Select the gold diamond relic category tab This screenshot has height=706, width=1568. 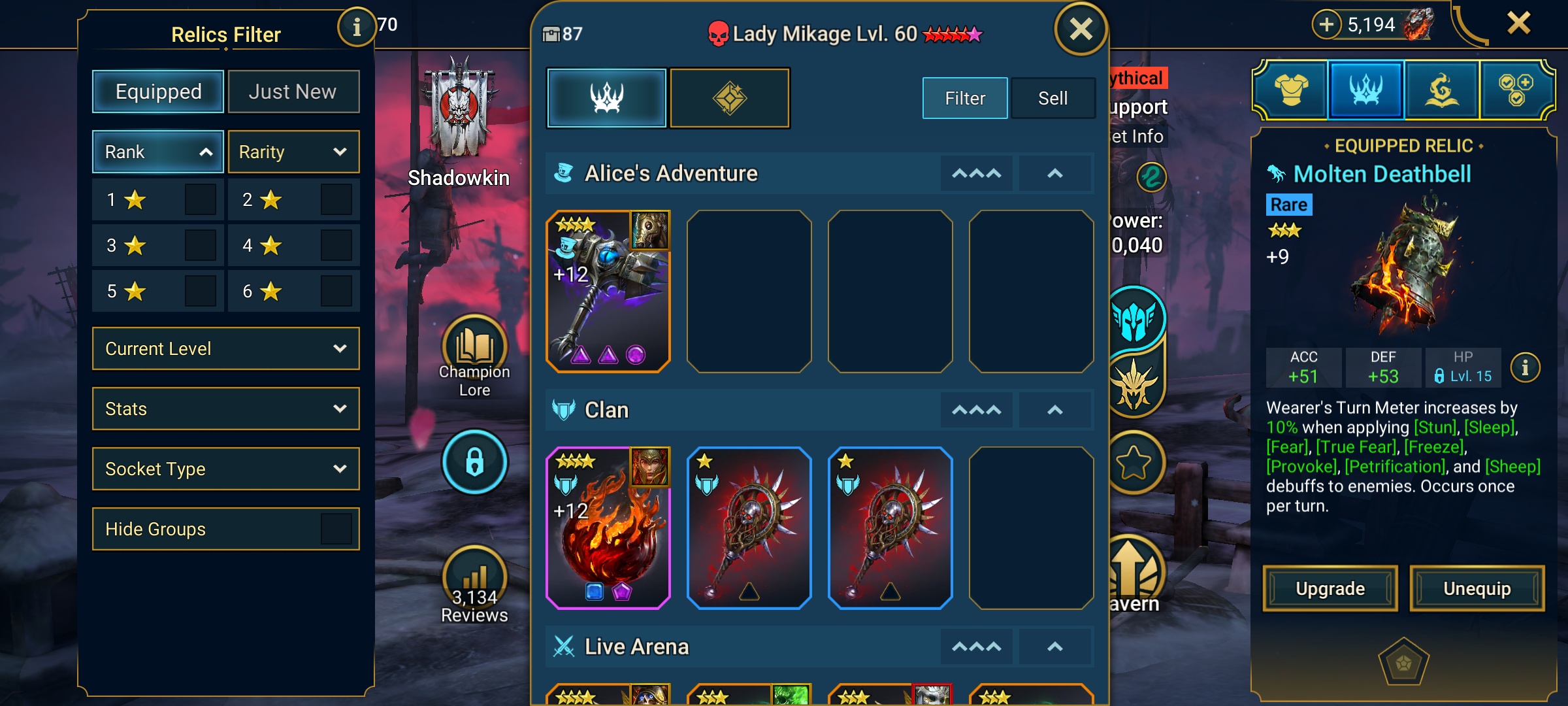click(x=730, y=98)
